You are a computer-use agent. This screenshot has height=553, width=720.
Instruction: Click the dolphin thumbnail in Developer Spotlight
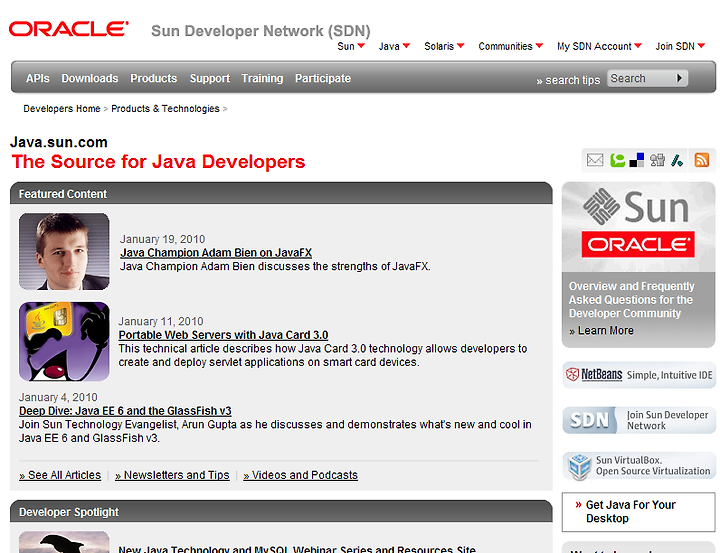click(x=64, y=542)
